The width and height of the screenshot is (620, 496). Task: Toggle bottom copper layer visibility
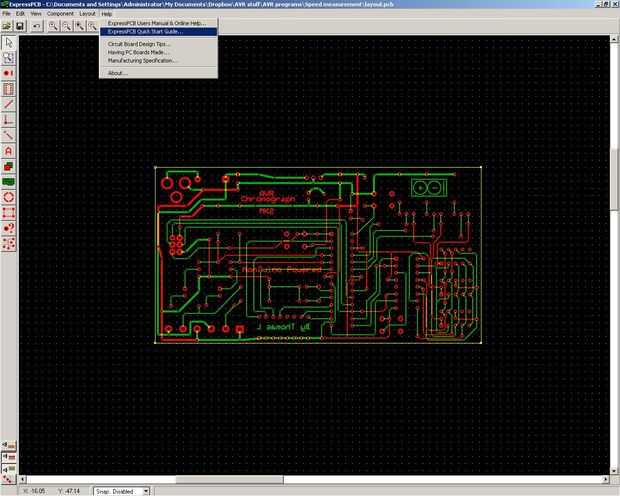[x=9, y=468]
